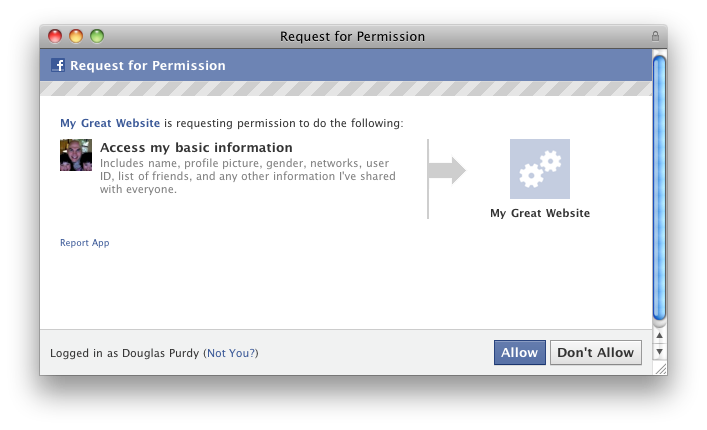The image size is (707, 430).
Task: Click the user profile picture thumbnail
Action: (x=76, y=156)
